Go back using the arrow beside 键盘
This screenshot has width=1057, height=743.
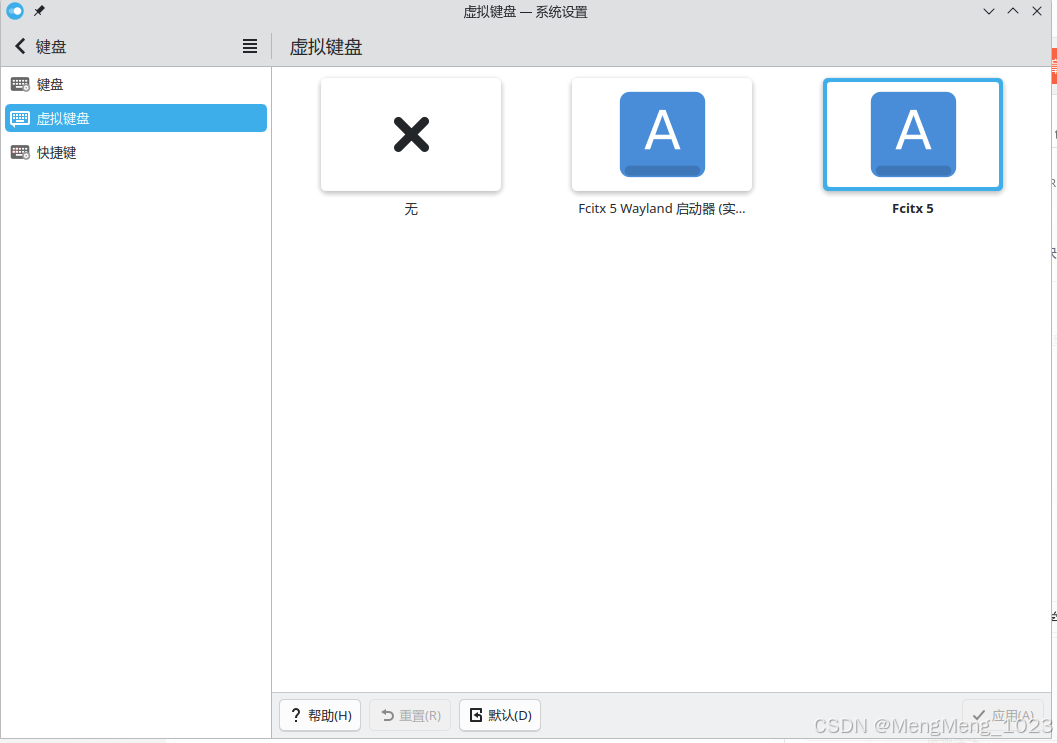tap(20, 46)
